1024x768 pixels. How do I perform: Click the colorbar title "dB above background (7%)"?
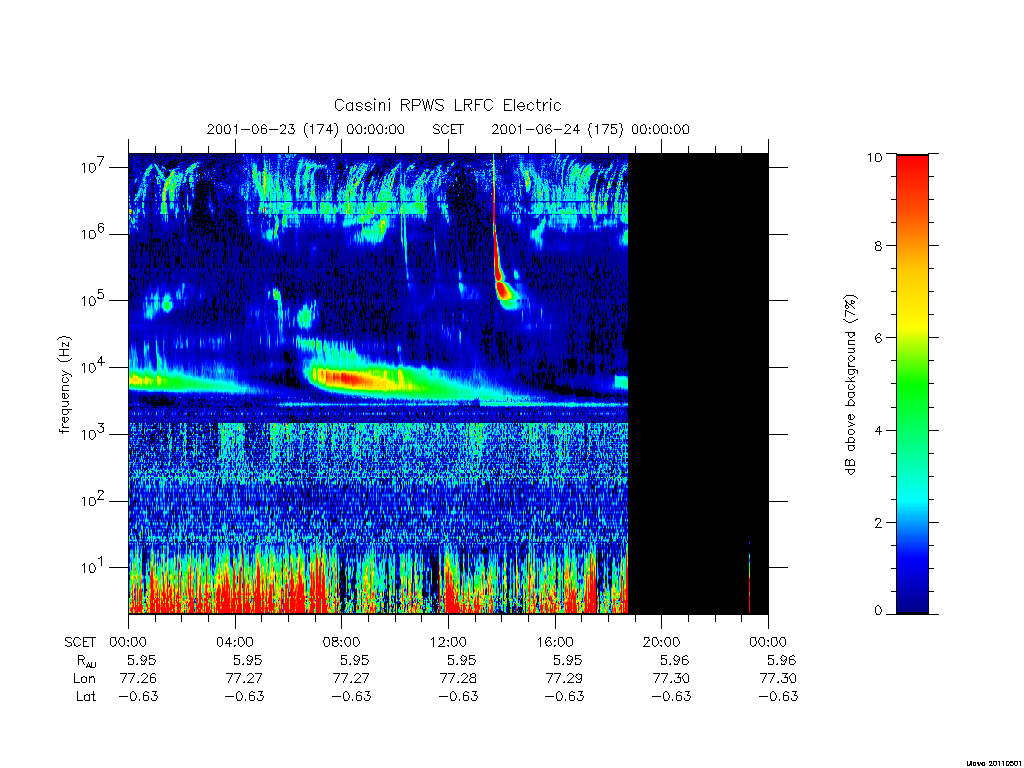[x=850, y=384]
